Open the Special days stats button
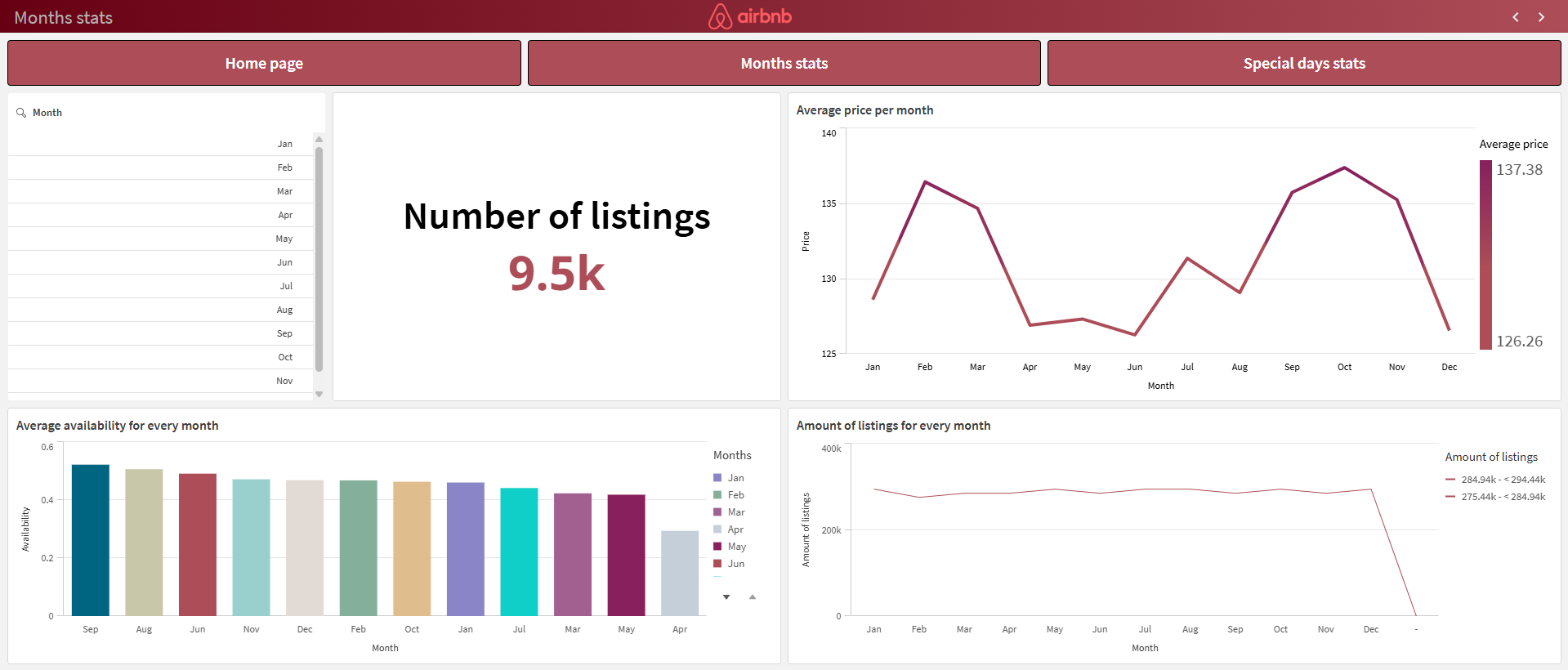The height and width of the screenshot is (670, 1568). pos(1304,63)
